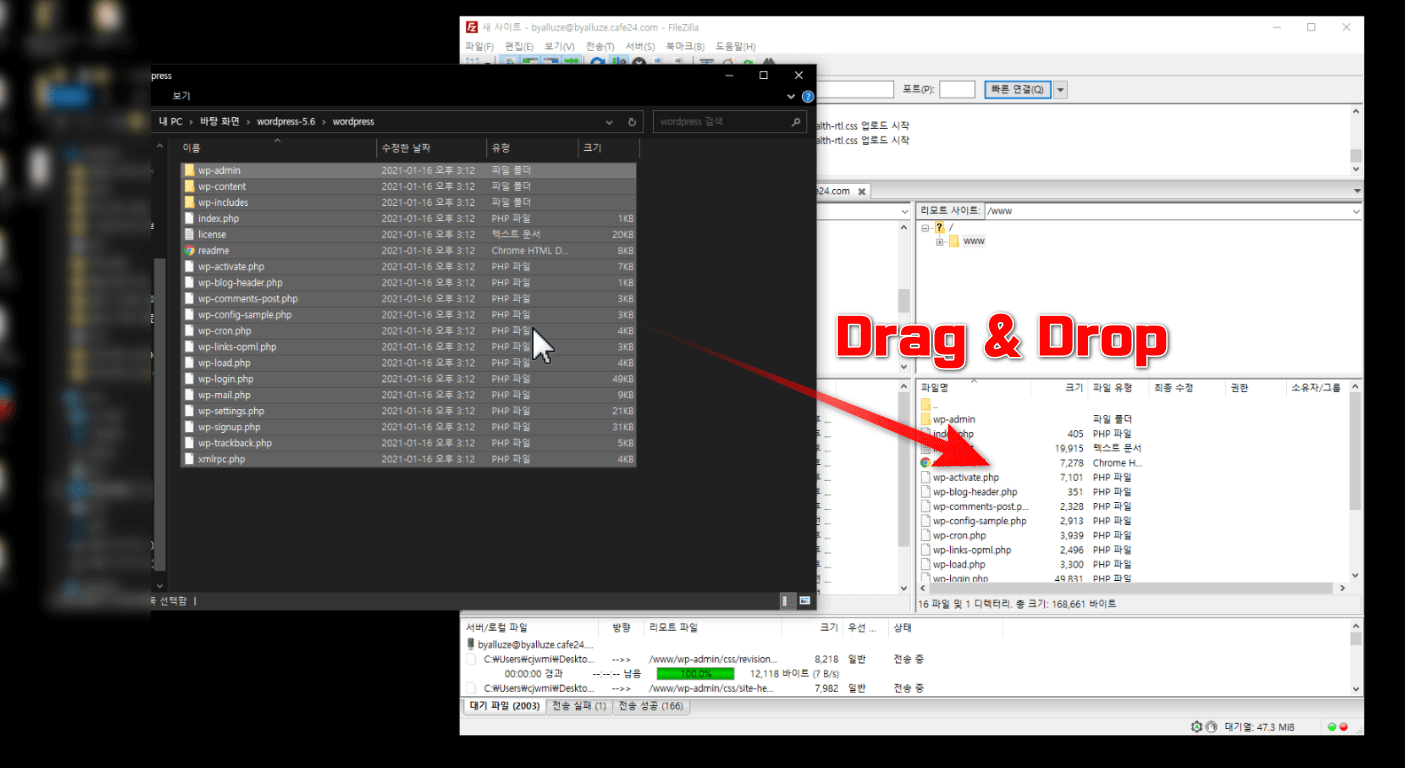The image size is (1405, 768).
Task: Navigate to wordpress-5.6 in Explorer breadcrumb
Action: coord(286,122)
